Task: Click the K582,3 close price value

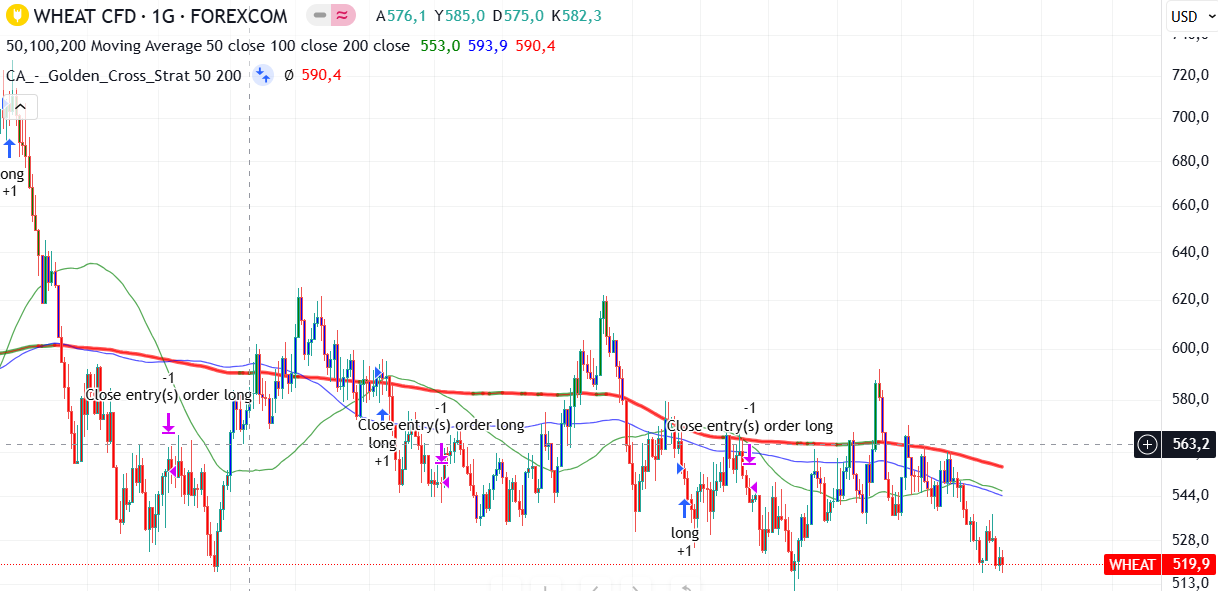Action: tap(577, 16)
